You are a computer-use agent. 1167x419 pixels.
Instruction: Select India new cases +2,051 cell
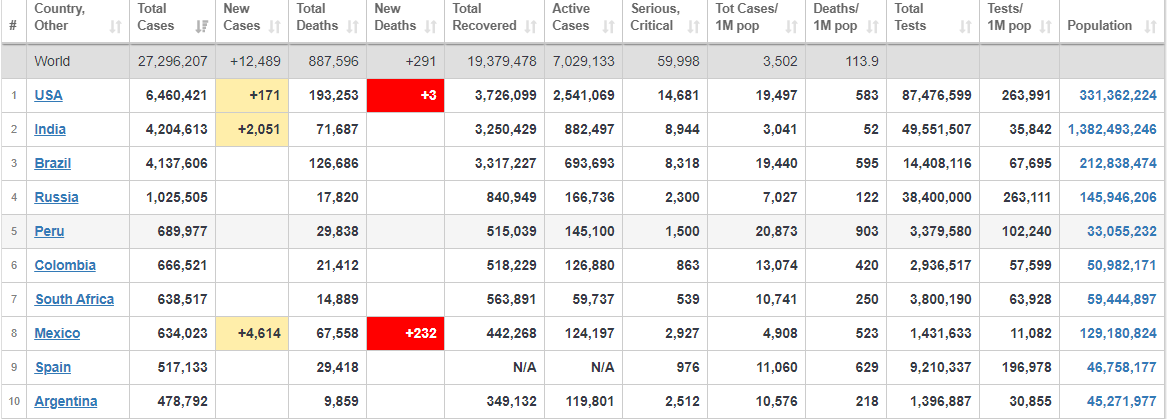pyautogui.click(x=252, y=129)
